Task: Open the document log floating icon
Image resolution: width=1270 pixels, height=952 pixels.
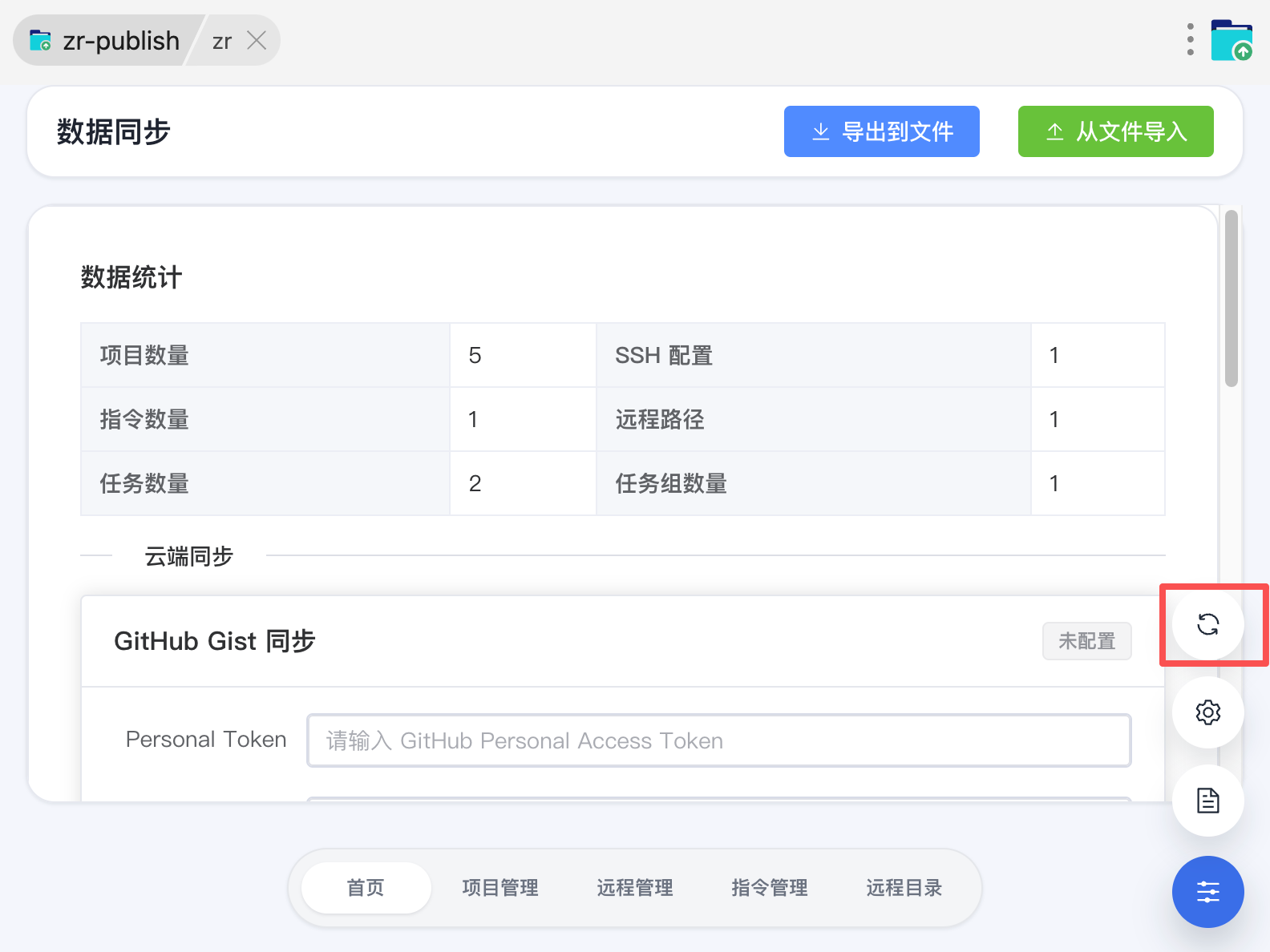Action: 1207,801
